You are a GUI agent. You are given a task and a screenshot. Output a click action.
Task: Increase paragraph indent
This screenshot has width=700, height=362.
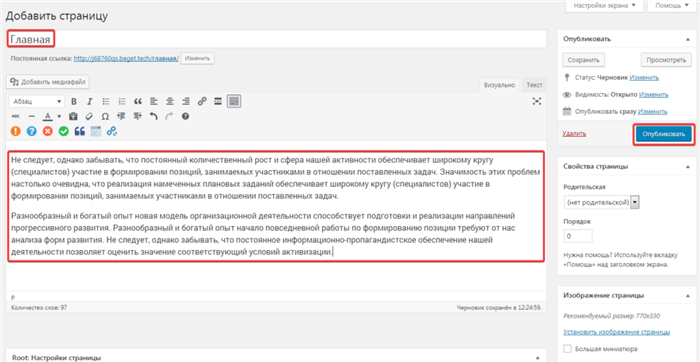click(137, 117)
